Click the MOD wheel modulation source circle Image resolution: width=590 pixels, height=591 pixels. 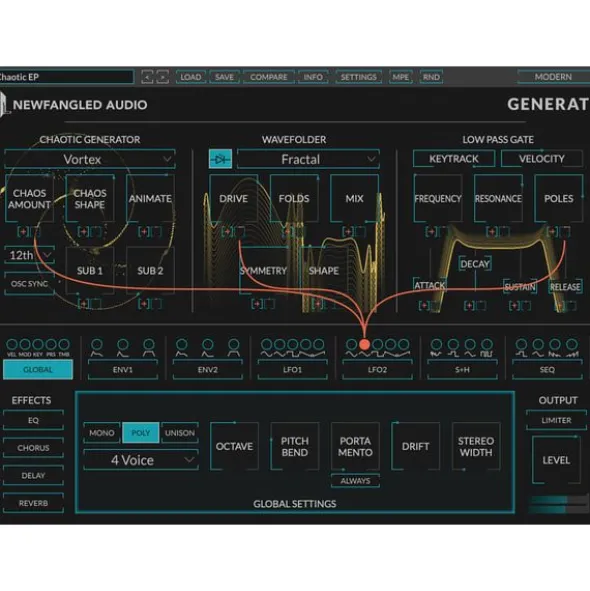[x=25, y=344]
